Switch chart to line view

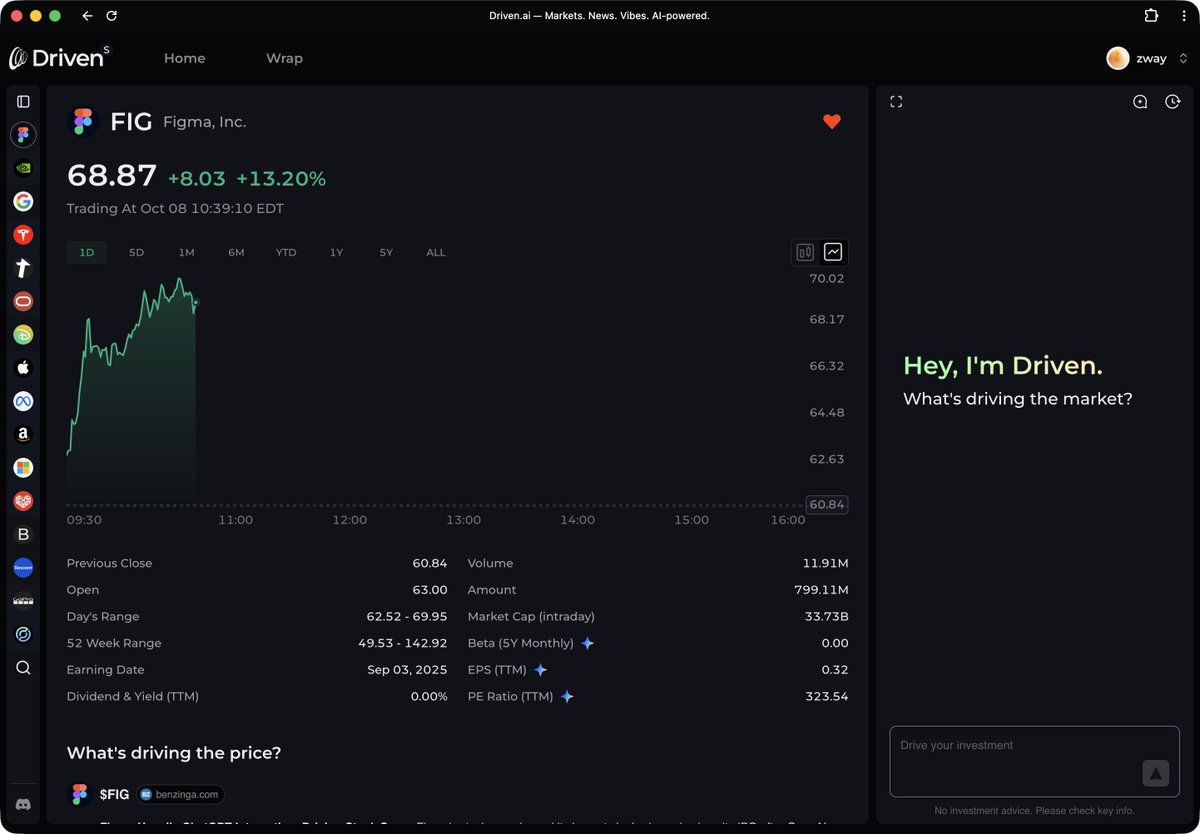coord(833,252)
